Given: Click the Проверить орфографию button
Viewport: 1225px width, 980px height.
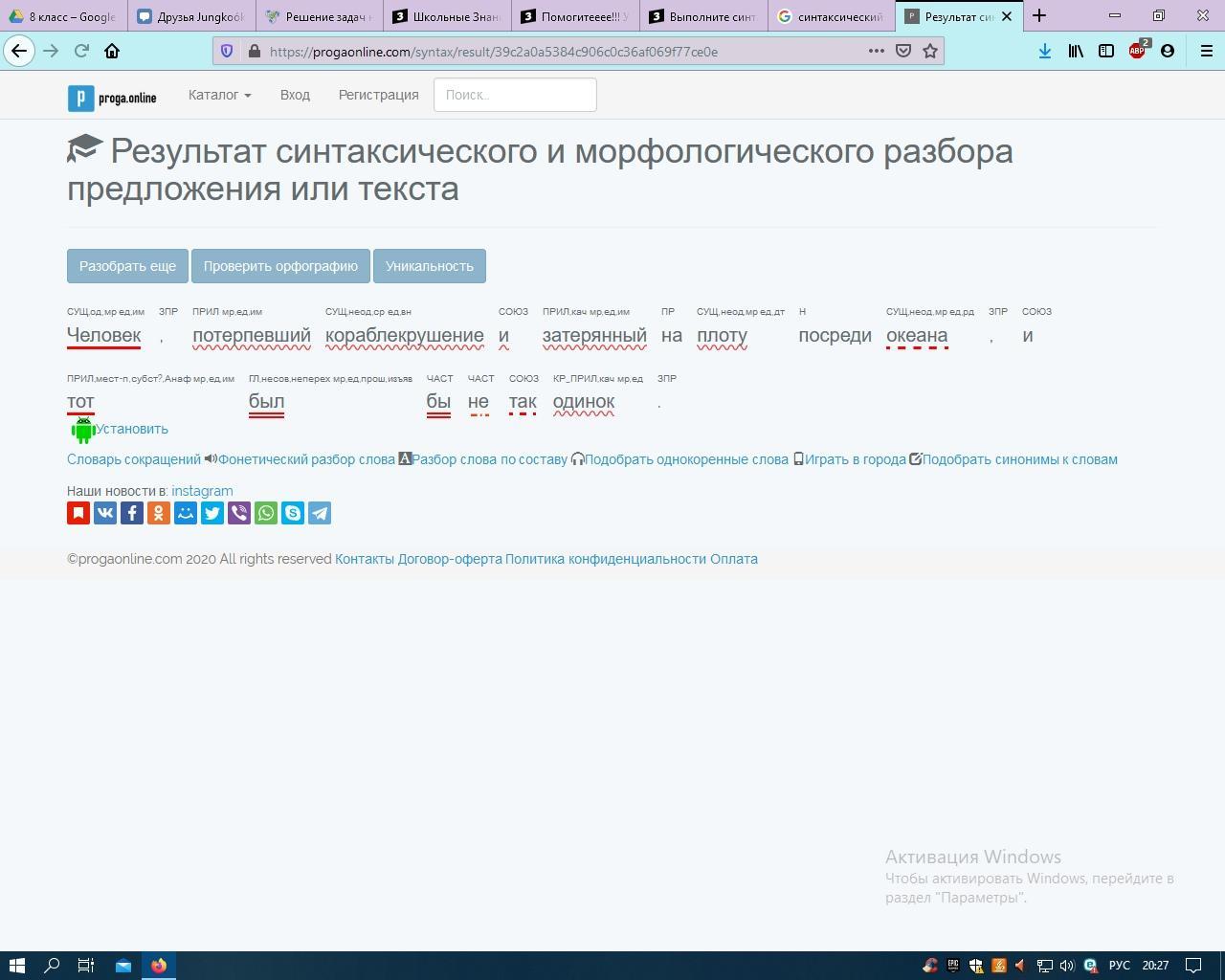Looking at the screenshot, I should click(280, 266).
